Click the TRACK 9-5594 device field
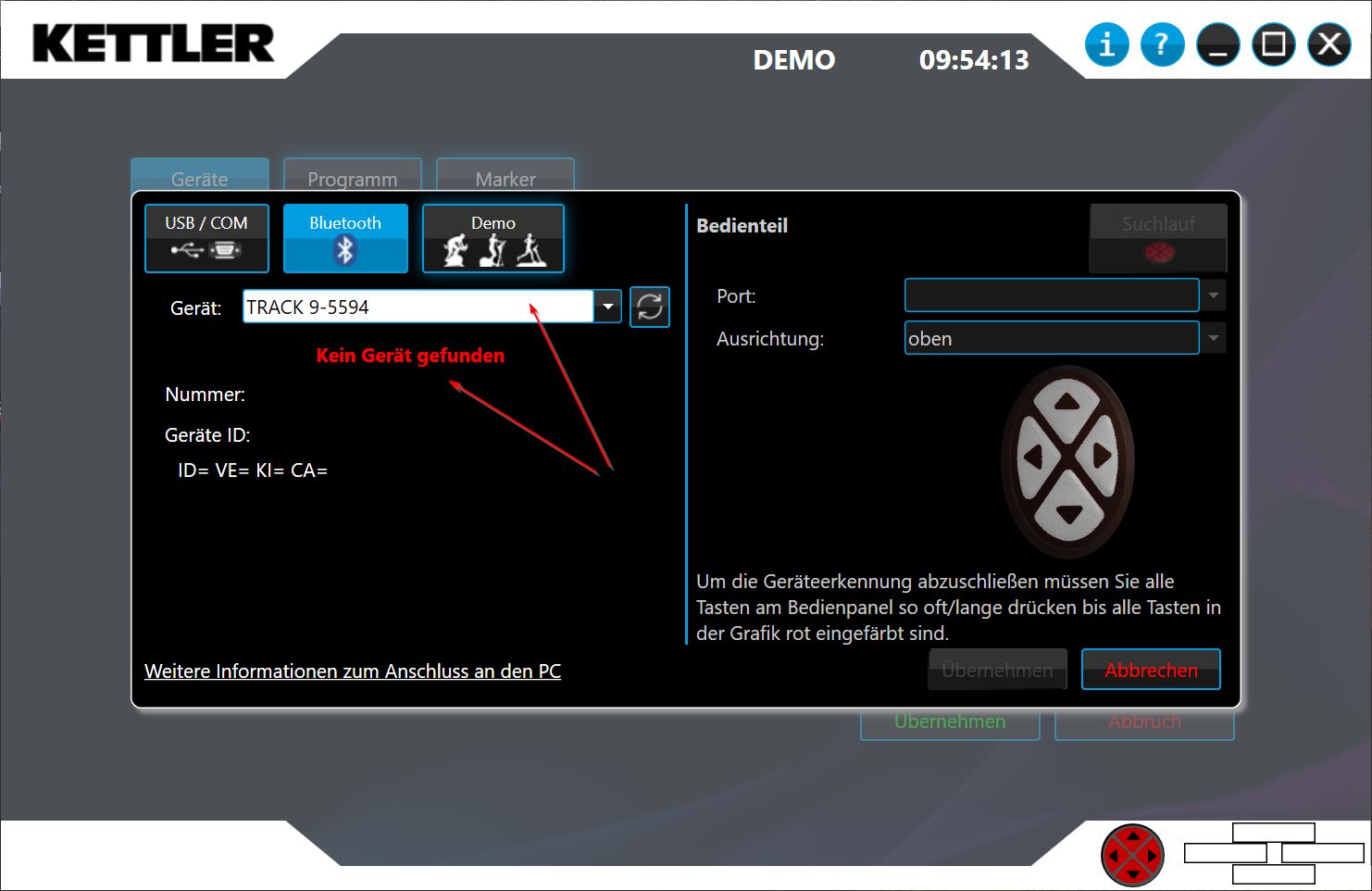This screenshot has height=891, width=1372. (418, 307)
